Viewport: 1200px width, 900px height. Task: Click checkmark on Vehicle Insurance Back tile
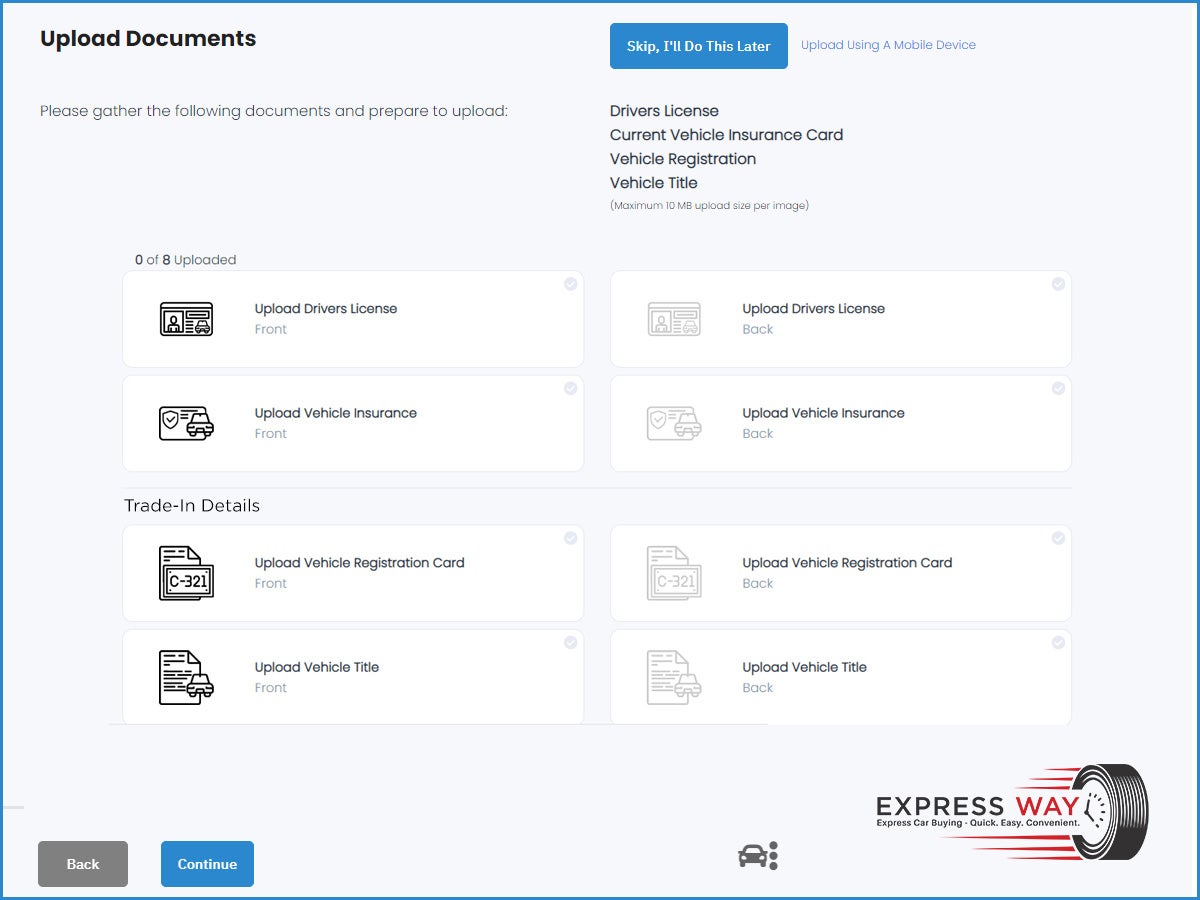1058,388
